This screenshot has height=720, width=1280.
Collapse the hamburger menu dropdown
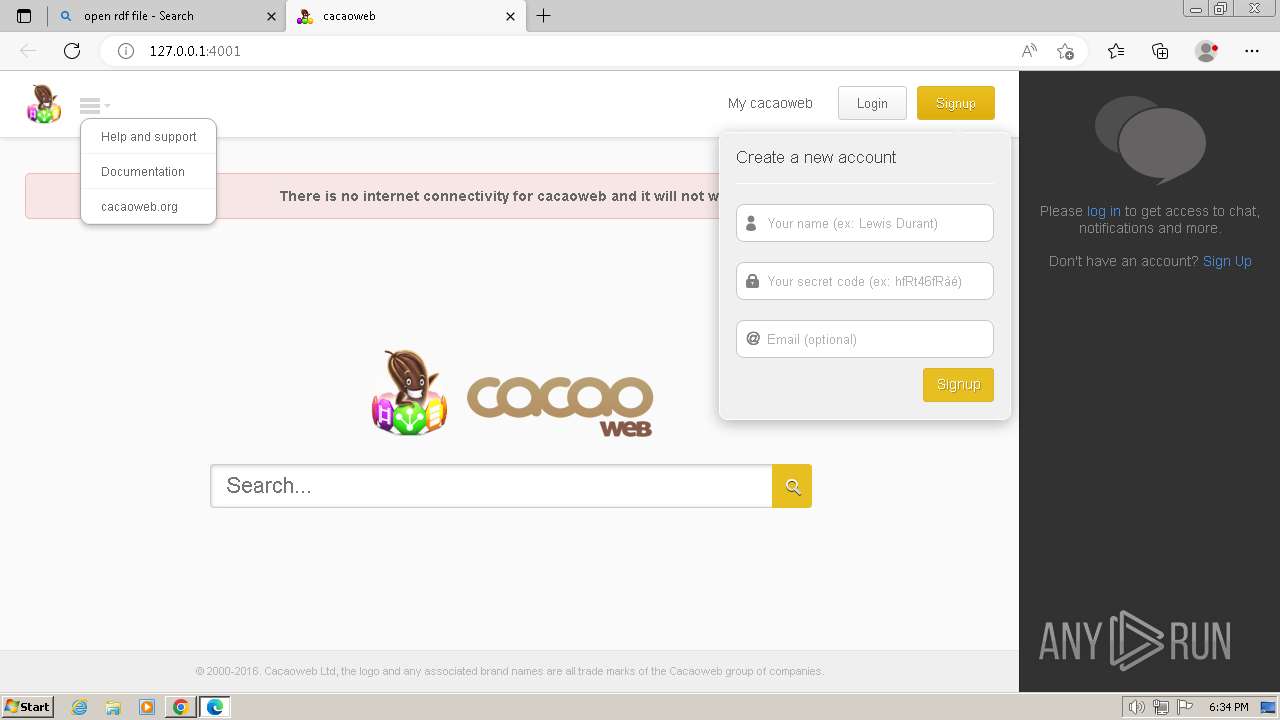pyautogui.click(x=94, y=105)
